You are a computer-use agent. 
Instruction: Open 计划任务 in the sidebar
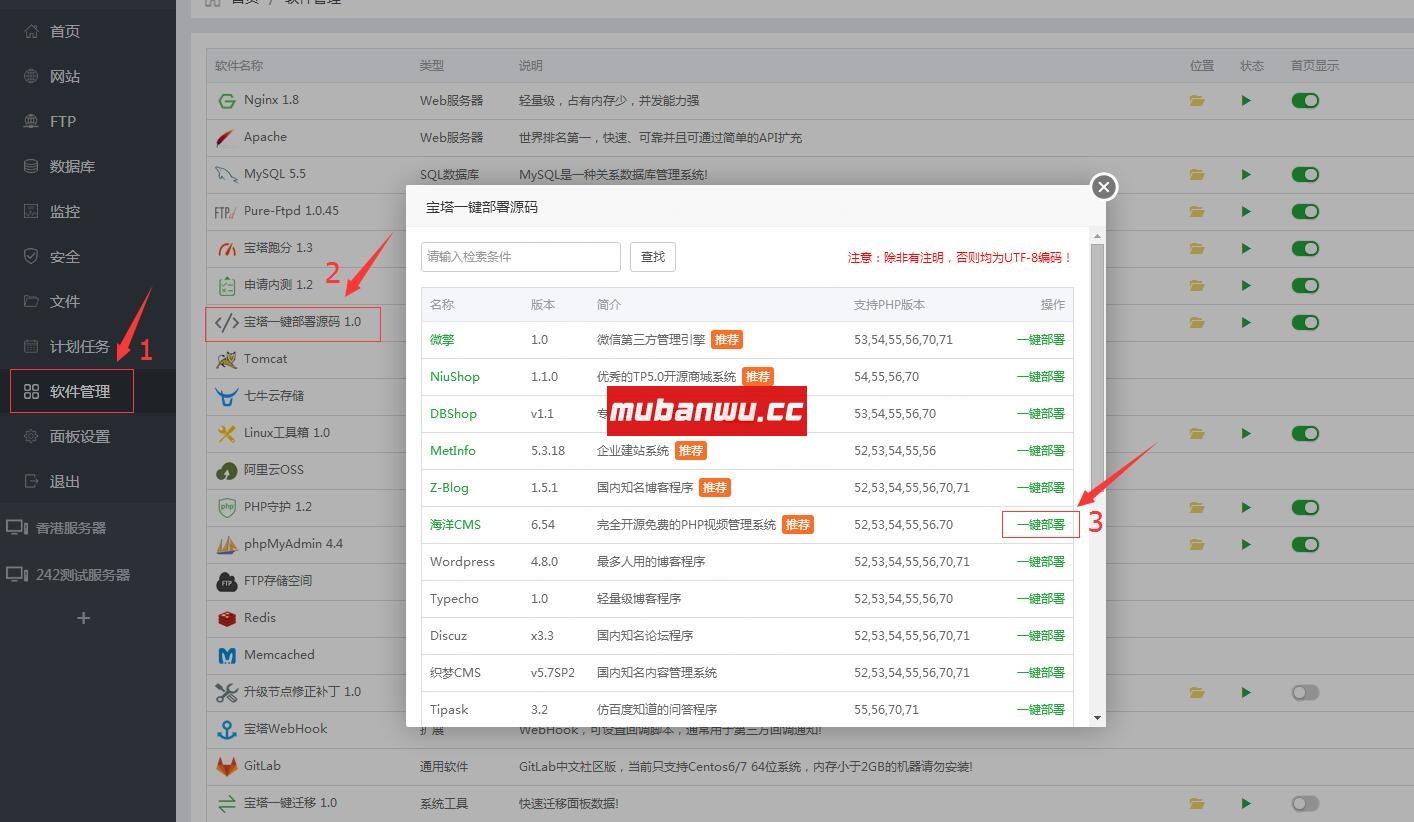pos(79,346)
